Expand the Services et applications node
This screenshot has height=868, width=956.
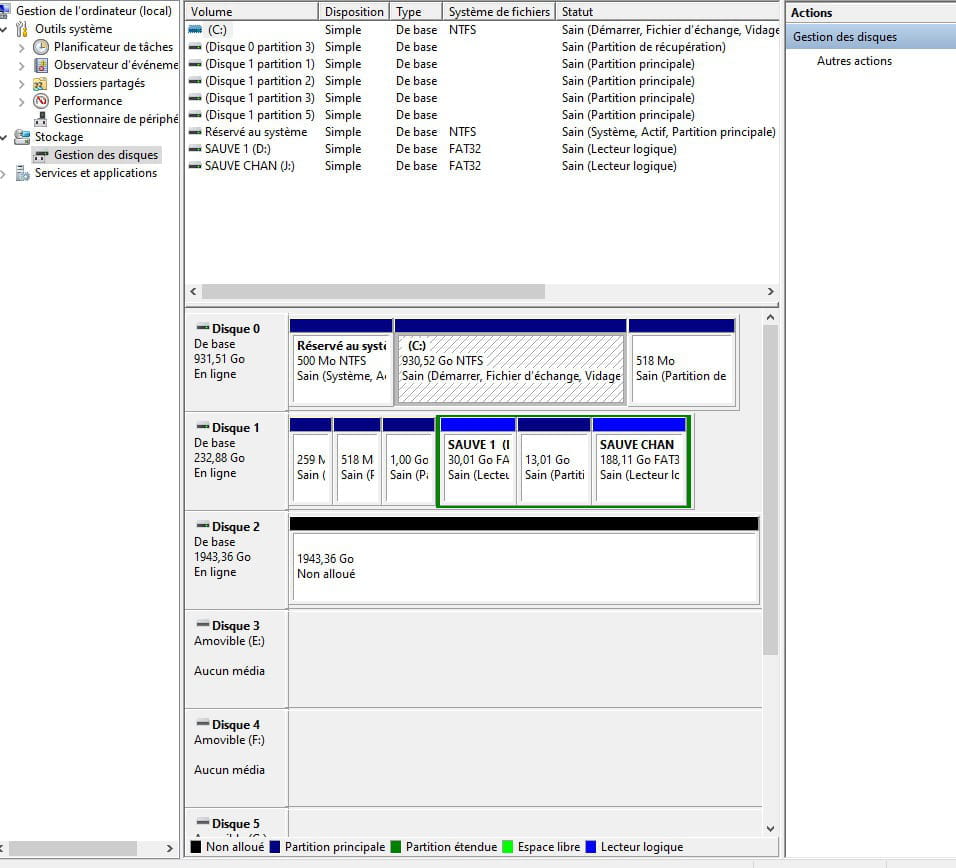click(5, 173)
